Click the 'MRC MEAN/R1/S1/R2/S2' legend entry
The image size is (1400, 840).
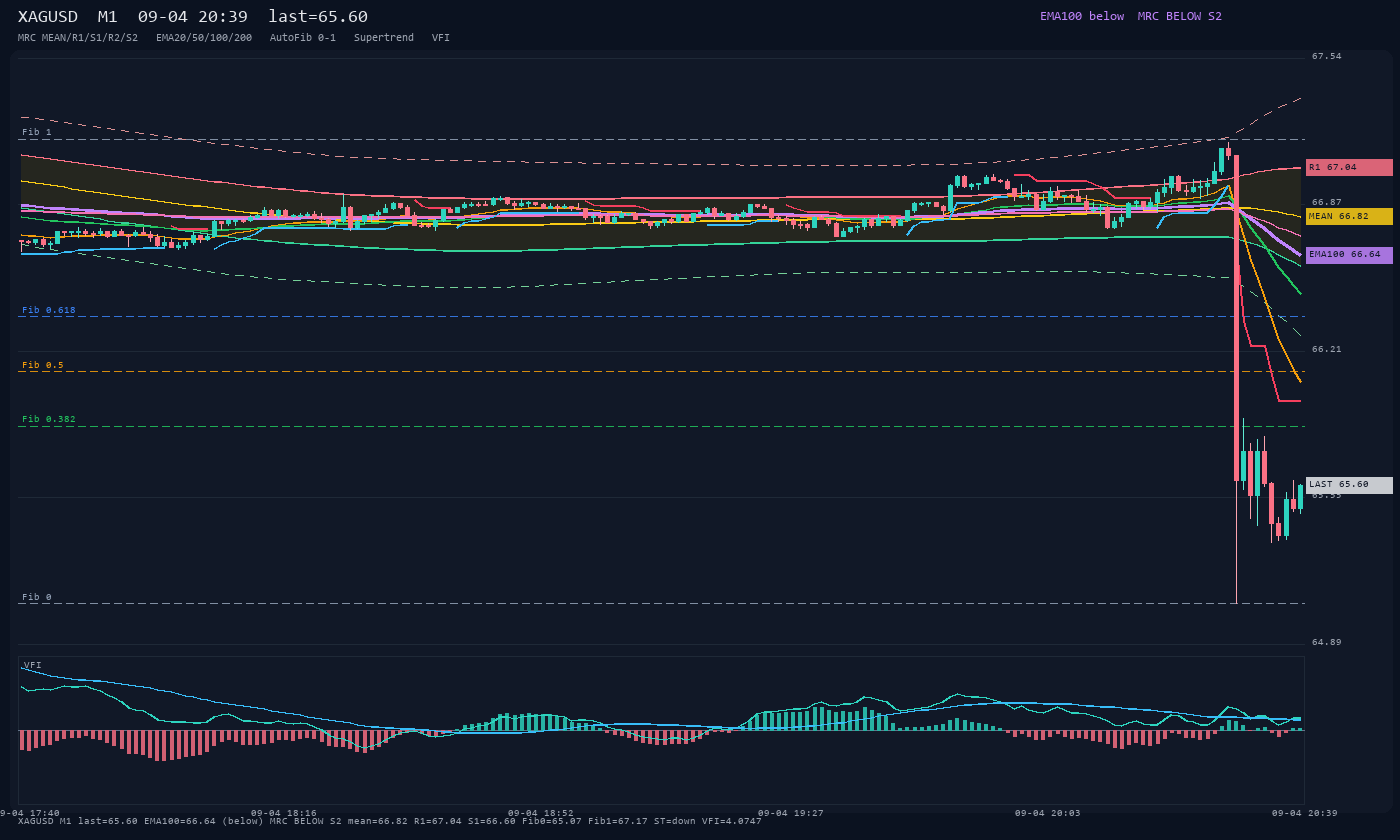[x=78, y=38]
